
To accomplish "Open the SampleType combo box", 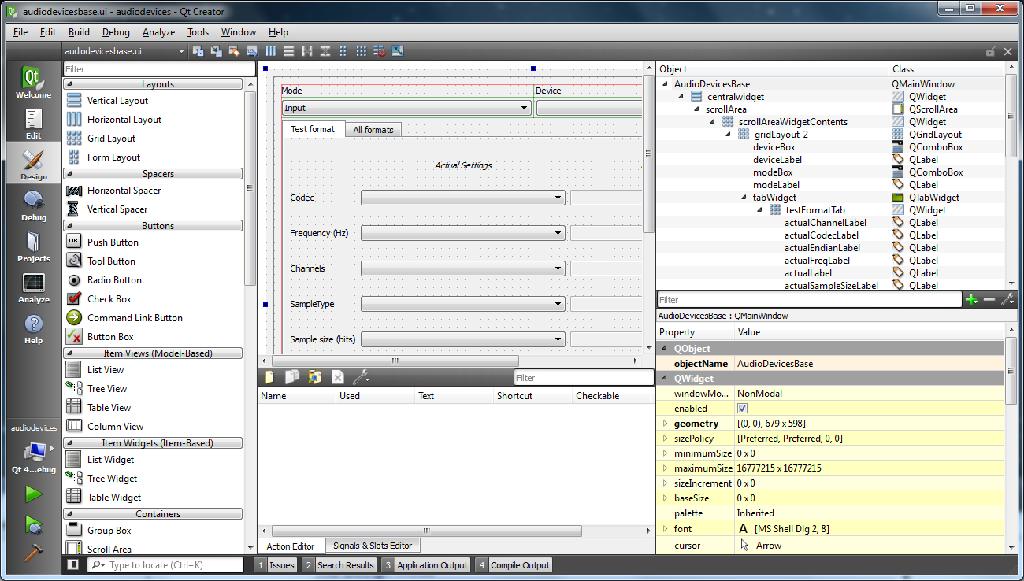I will point(463,304).
